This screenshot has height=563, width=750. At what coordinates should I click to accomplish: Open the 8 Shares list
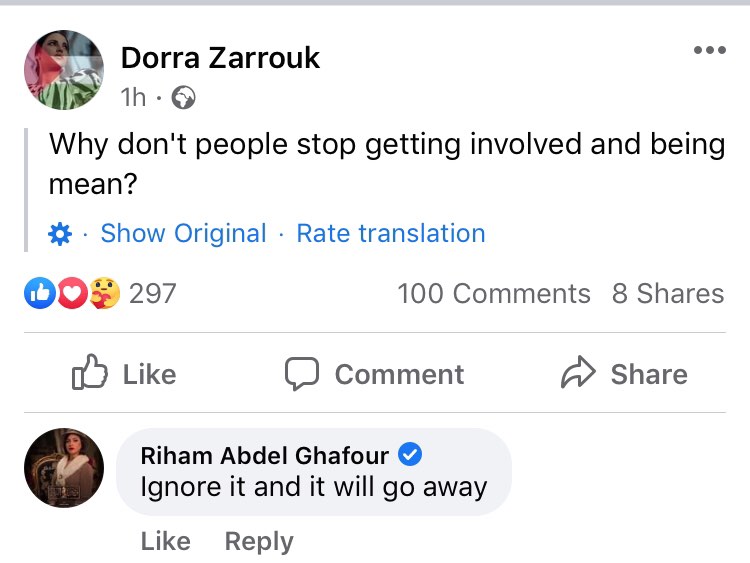667,293
